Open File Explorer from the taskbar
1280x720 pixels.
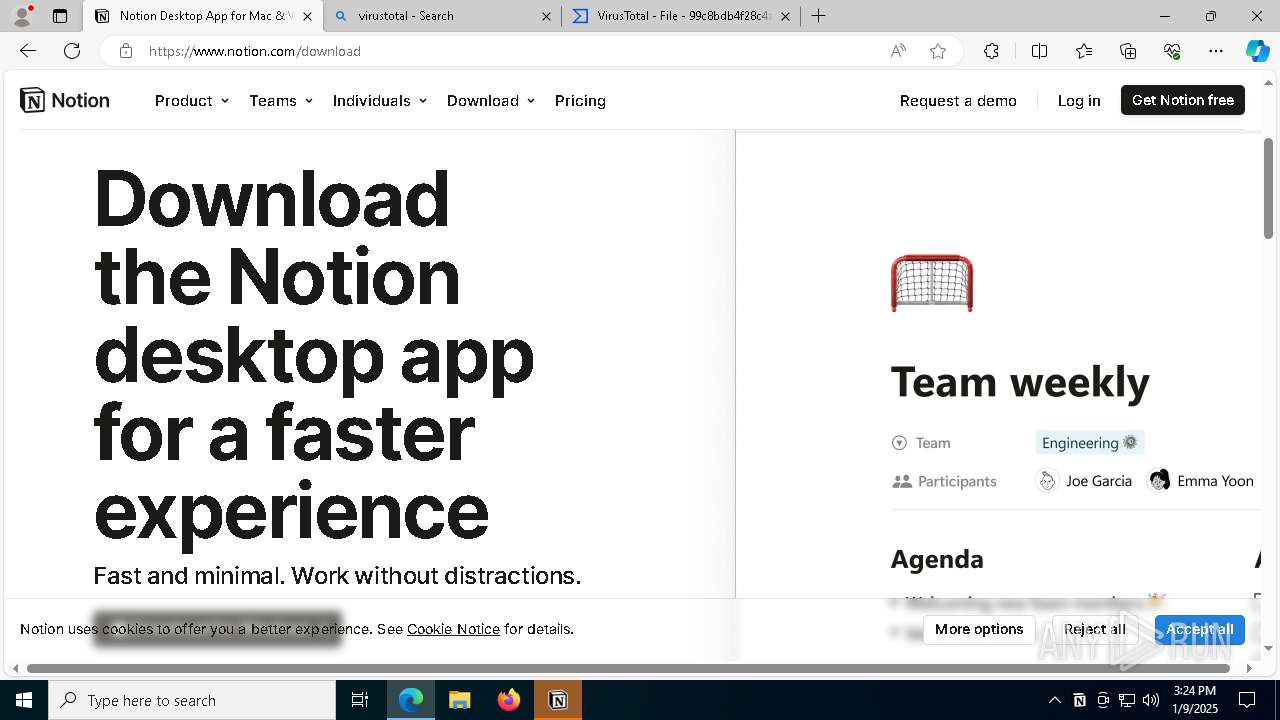[x=460, y=700]
